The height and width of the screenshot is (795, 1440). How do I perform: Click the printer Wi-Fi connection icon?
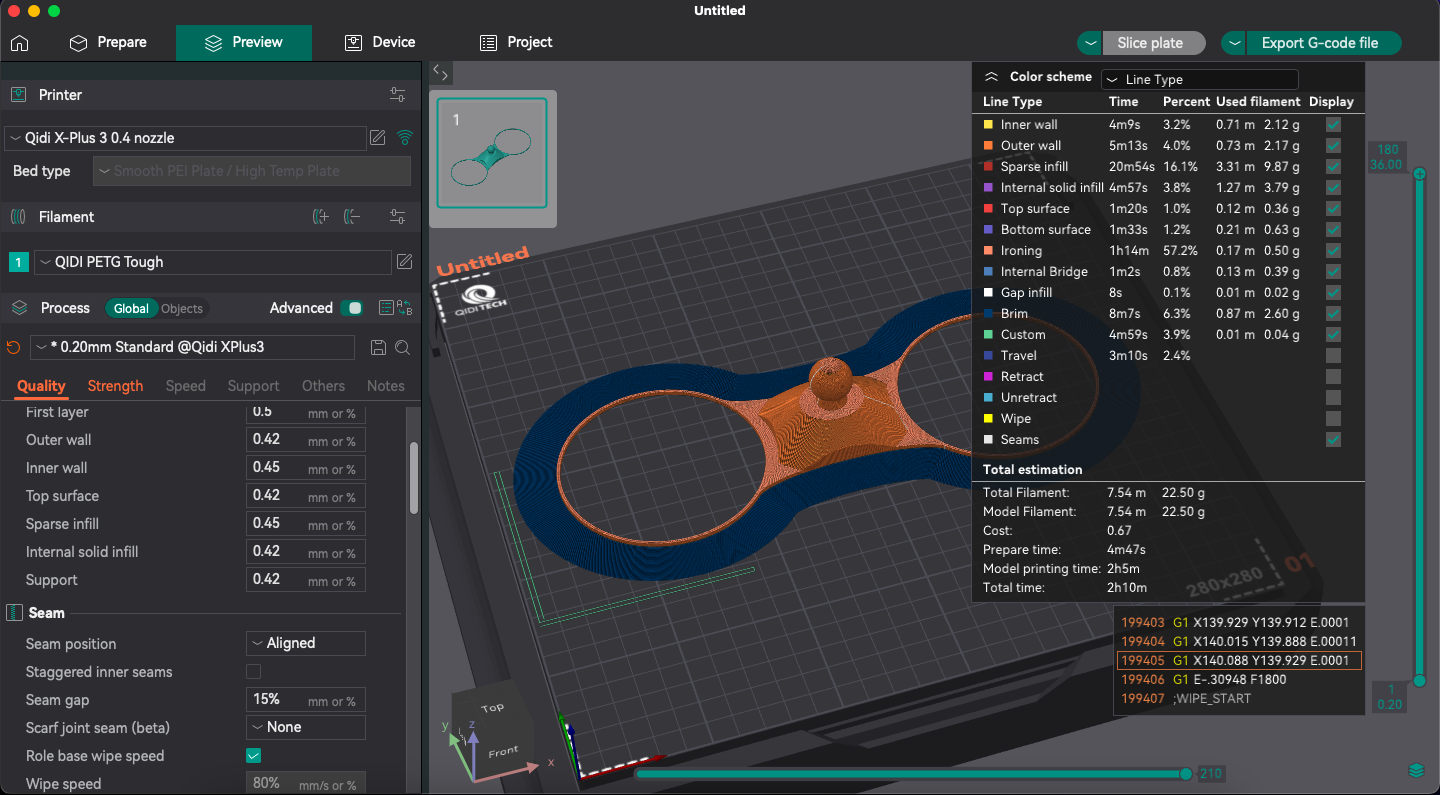click(404, 138)
